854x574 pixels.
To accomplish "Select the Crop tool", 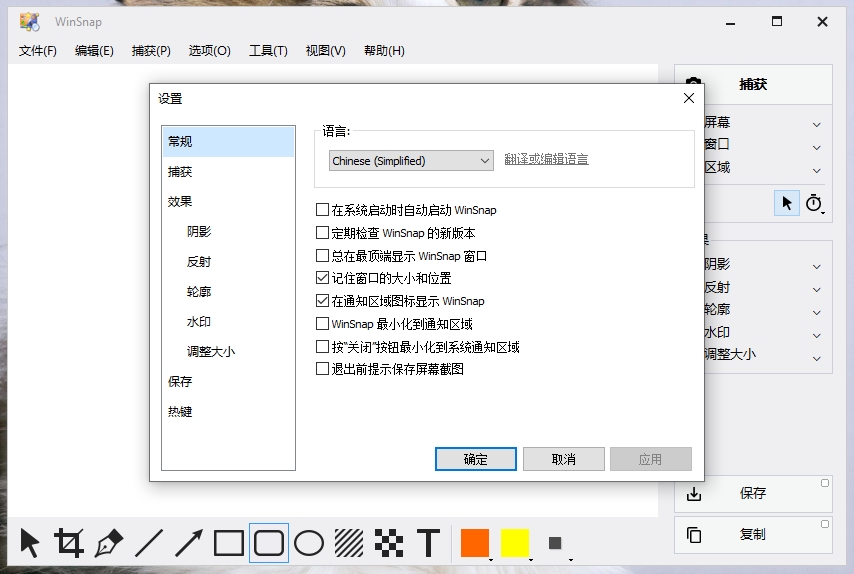I will coord(69,542).
